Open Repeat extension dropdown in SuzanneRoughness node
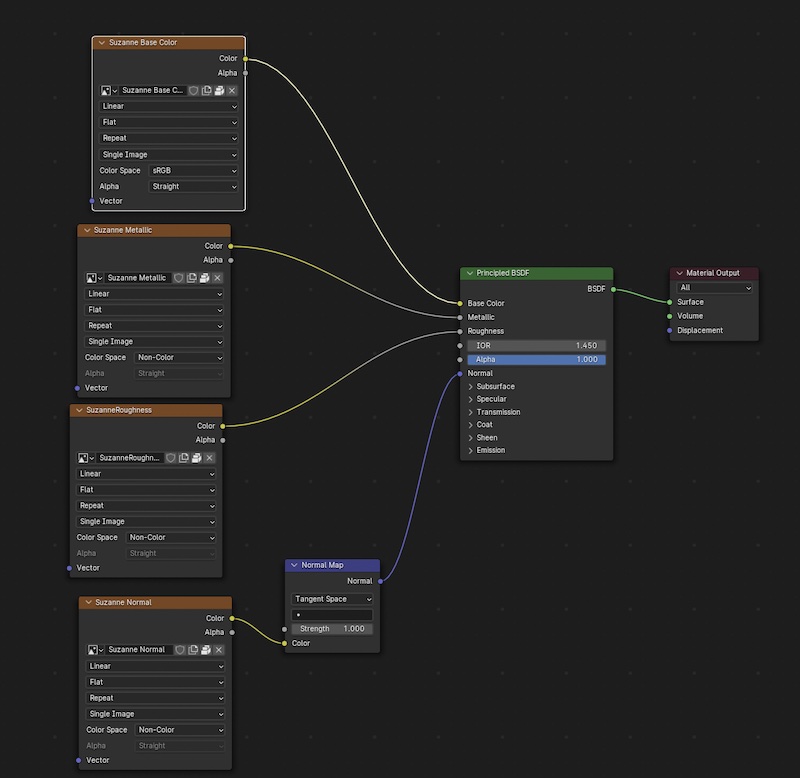 tap(146, 506)
